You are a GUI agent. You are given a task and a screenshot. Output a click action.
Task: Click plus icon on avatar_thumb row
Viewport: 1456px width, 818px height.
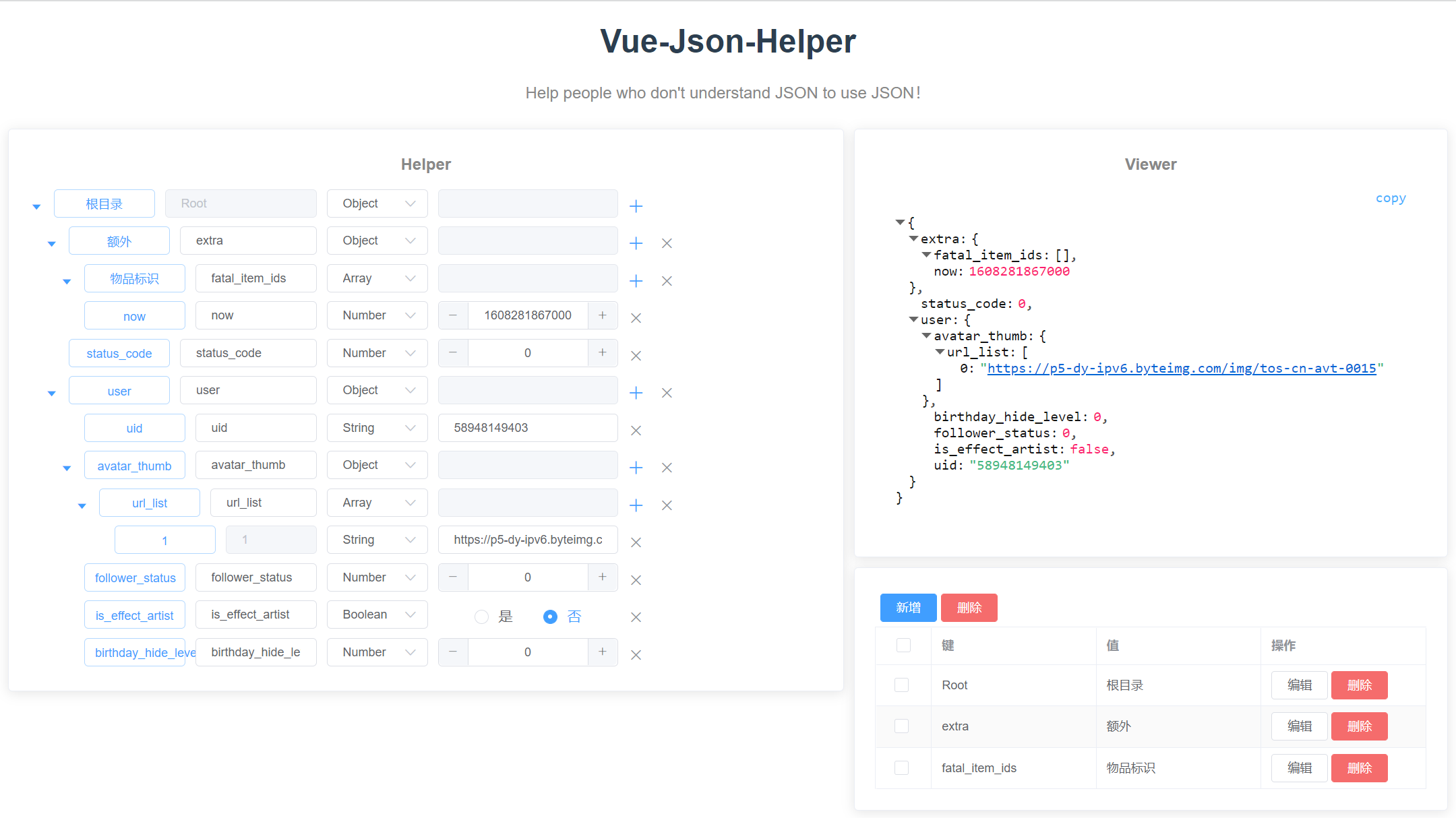coord(636,468)
